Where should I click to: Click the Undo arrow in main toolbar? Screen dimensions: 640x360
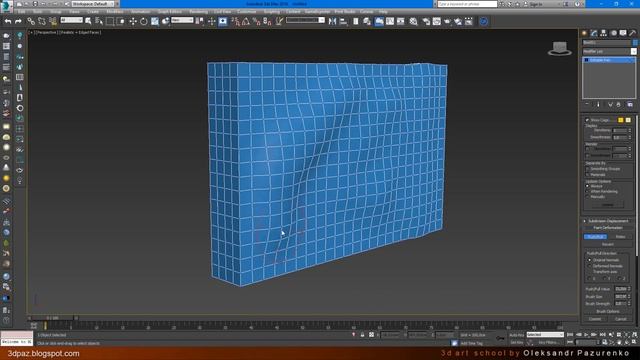click(x=8, y=21)
